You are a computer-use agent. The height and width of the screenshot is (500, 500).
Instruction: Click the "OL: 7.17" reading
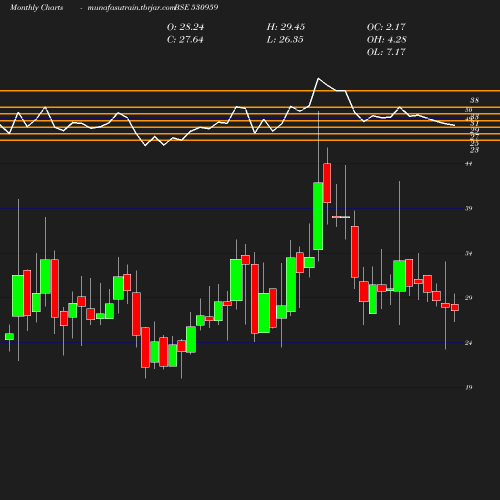click(386, 52)
